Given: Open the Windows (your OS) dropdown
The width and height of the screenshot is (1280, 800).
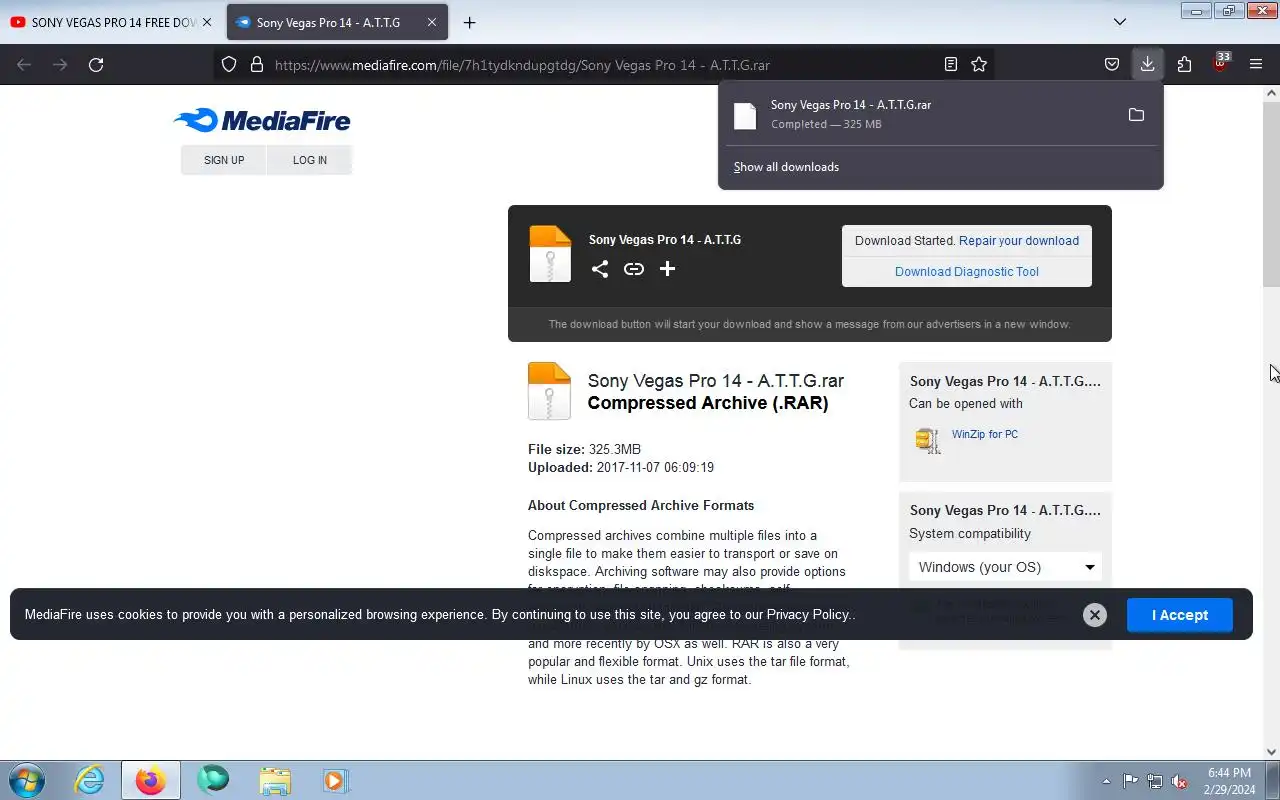Looking at the screenshot, I should (1005, 567).
